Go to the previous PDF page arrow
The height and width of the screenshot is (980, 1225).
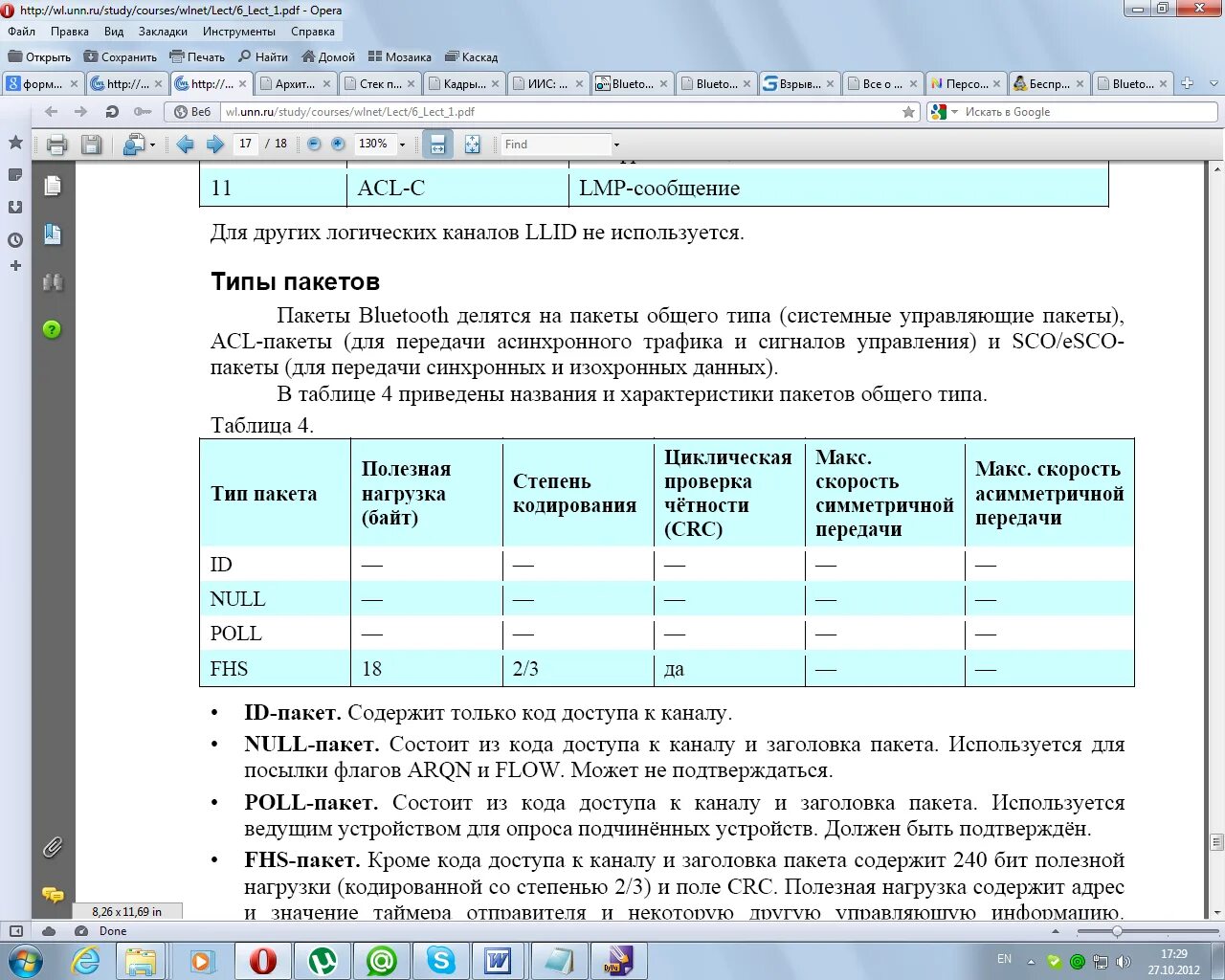[186, 145]
